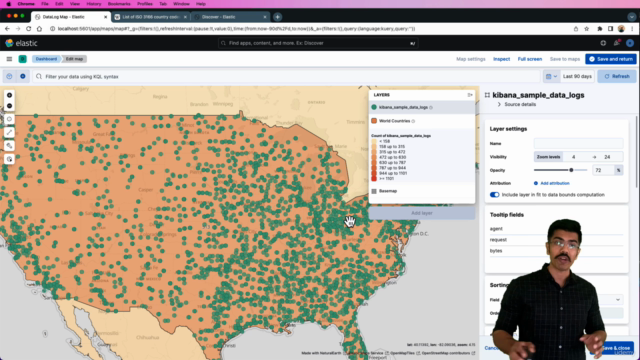Switch to ISO 3166 country codes tab
This screenshot has height=360, width=640.
pyautogui.click(x=151, y=17)
